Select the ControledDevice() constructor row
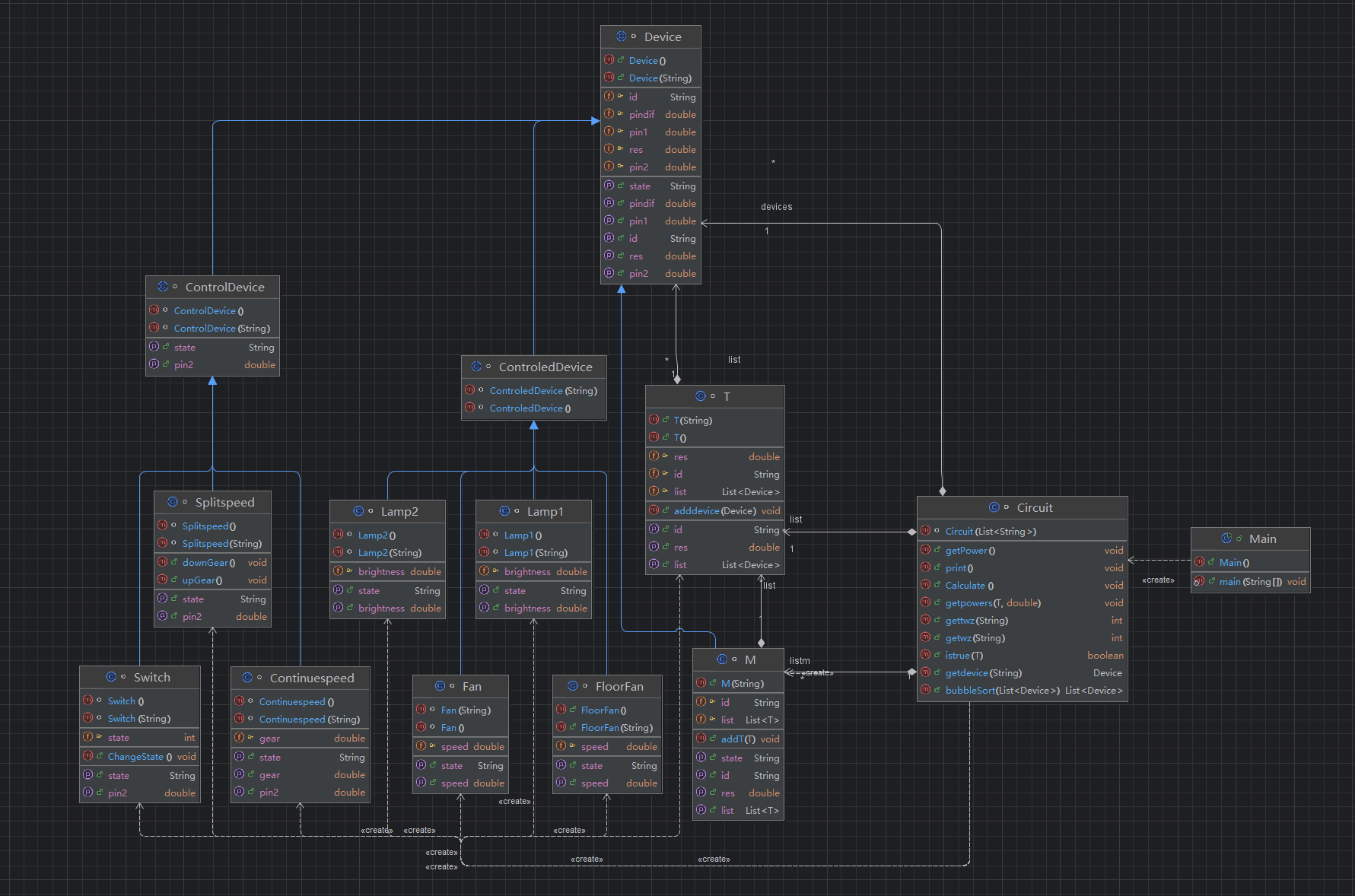This screenshot has height=896, width=1355. click(534, 408)
